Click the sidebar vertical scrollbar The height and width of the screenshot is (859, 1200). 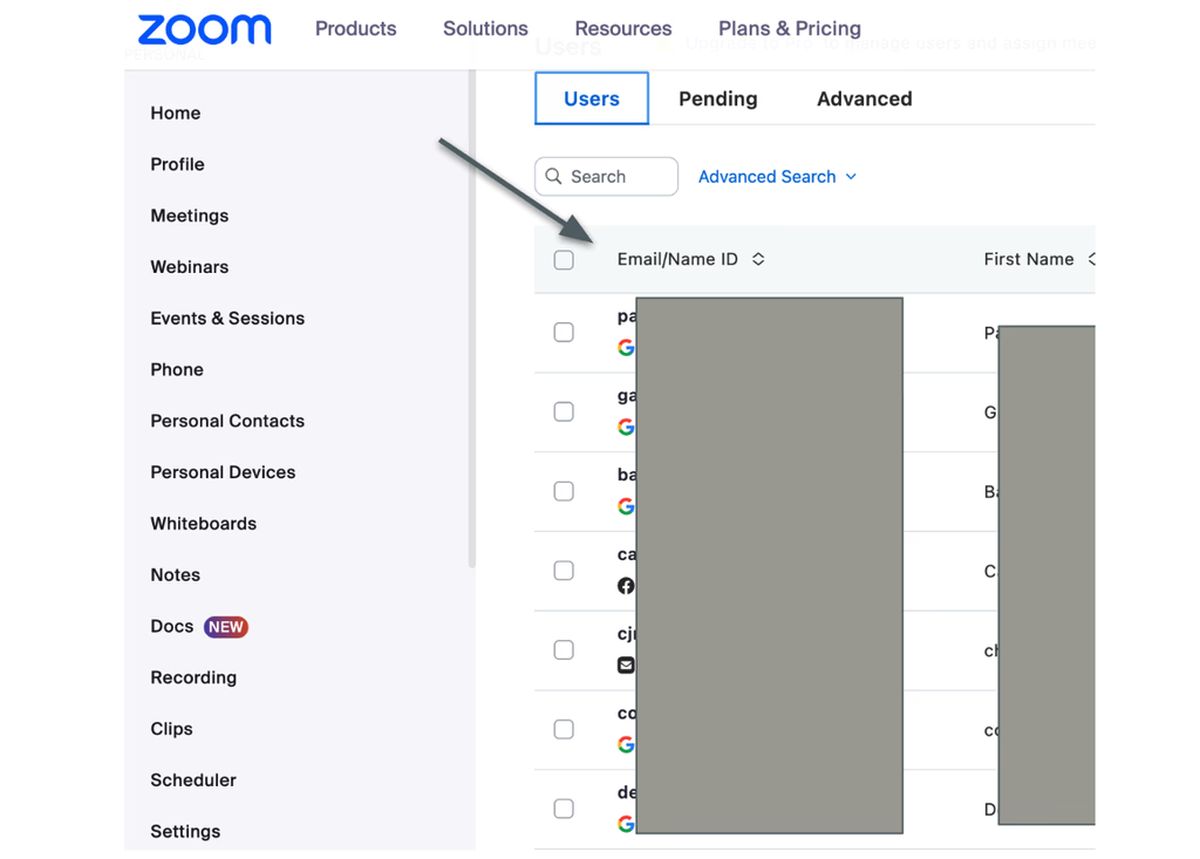(x=471, y=320)
